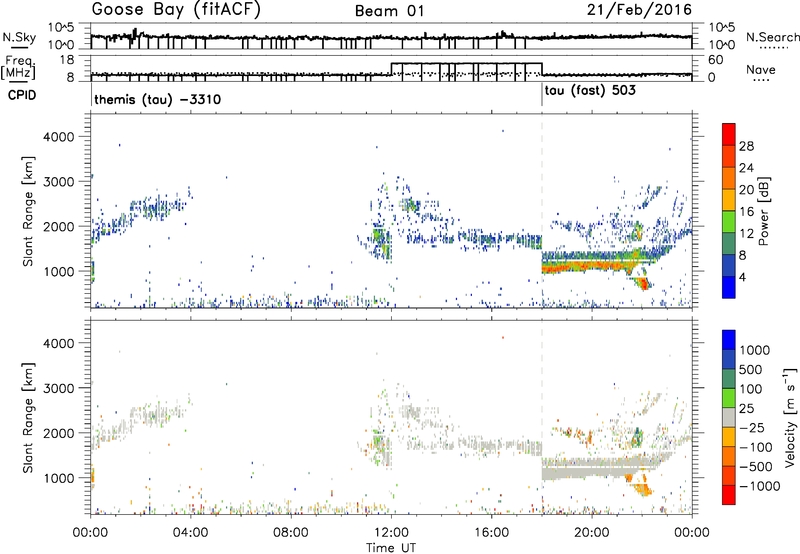Click the '60' label on the Nave axis
The image size is (800, 554).
tap(716, 60)
